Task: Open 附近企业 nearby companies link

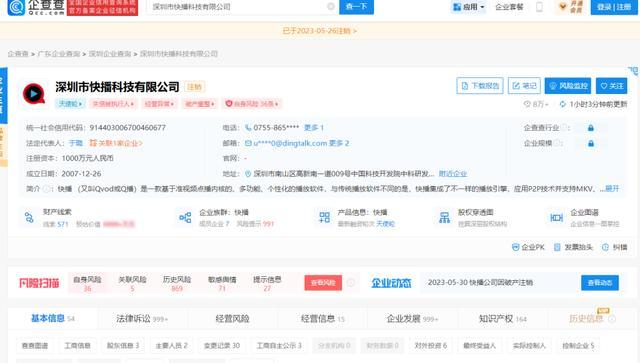Action: [x=453, y=174]
